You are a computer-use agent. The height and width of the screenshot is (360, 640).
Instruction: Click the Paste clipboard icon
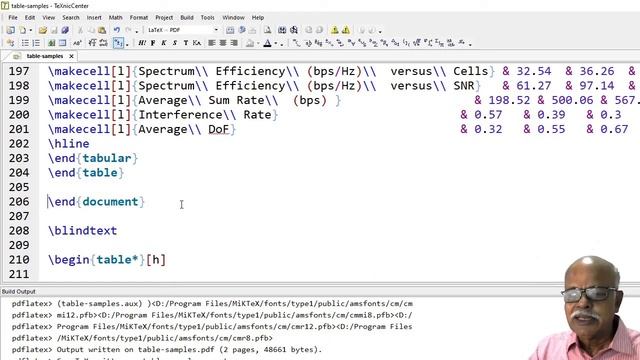click(x=102, y=30)
